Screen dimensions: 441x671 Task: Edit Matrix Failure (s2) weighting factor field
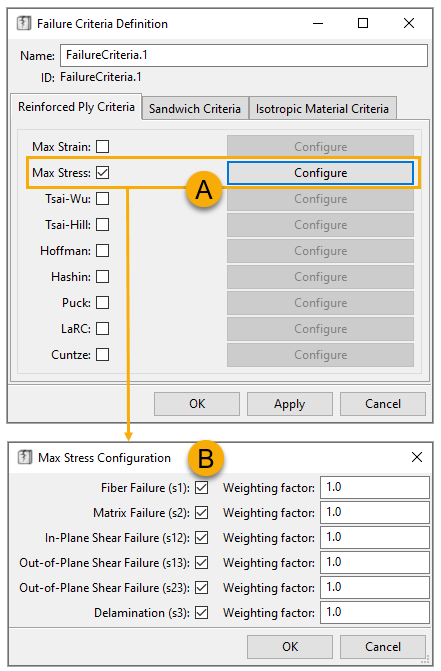tap(375, 512)
